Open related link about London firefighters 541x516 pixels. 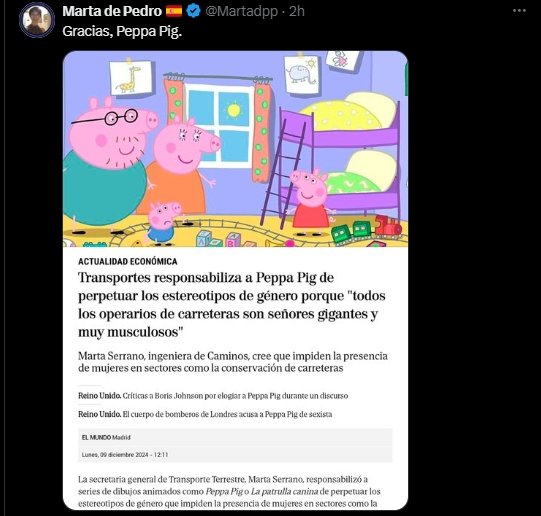[205, 414]
